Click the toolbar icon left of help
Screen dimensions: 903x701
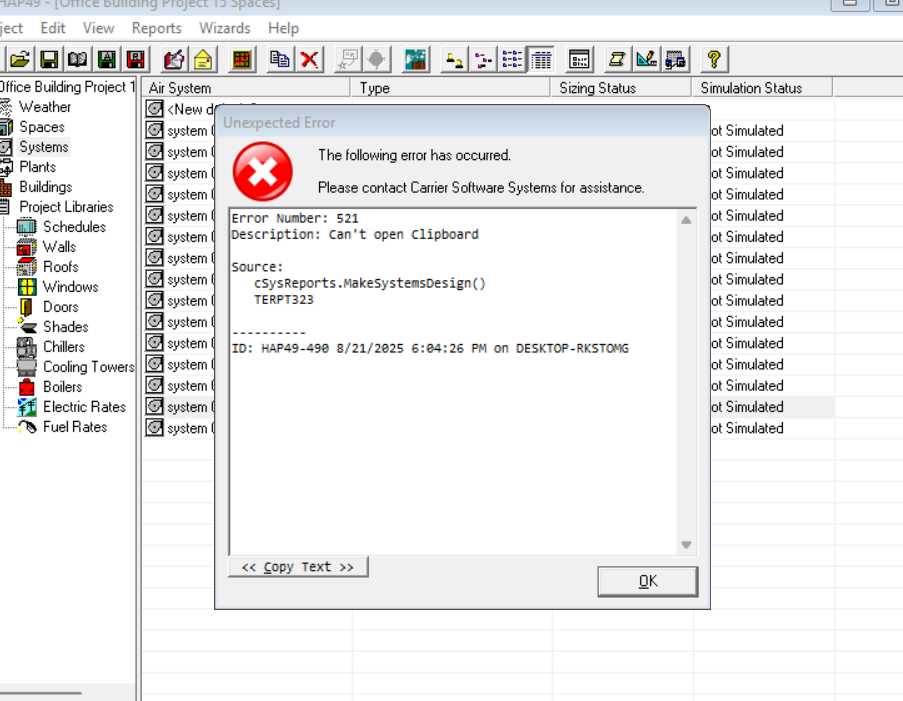[x=675, y=59]
